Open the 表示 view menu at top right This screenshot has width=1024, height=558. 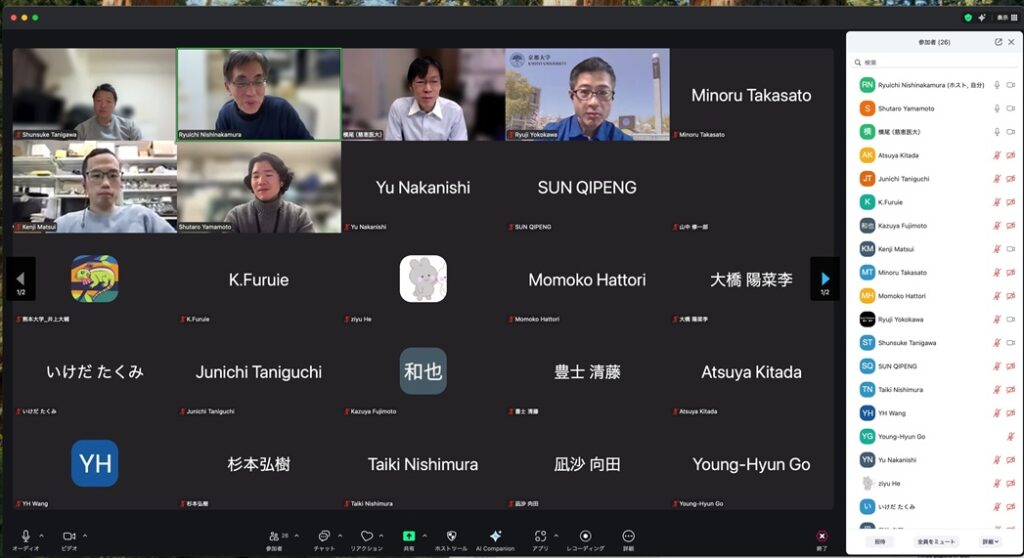[x=1003, y=18]
